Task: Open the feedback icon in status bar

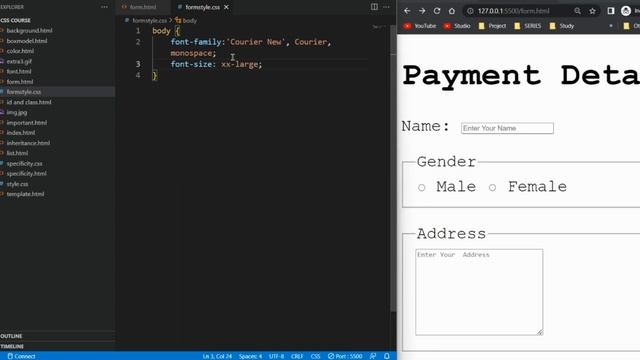Action: coord(373,356)
